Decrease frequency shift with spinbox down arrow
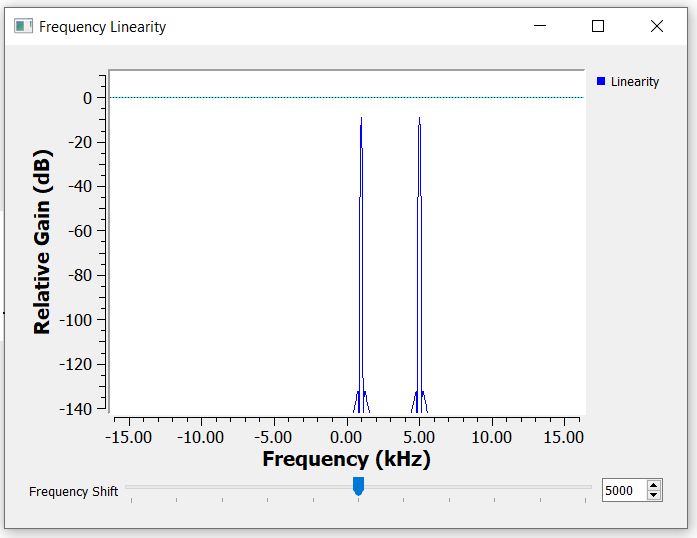This screenshot has height=538, width=697. (x=654, y=495)
